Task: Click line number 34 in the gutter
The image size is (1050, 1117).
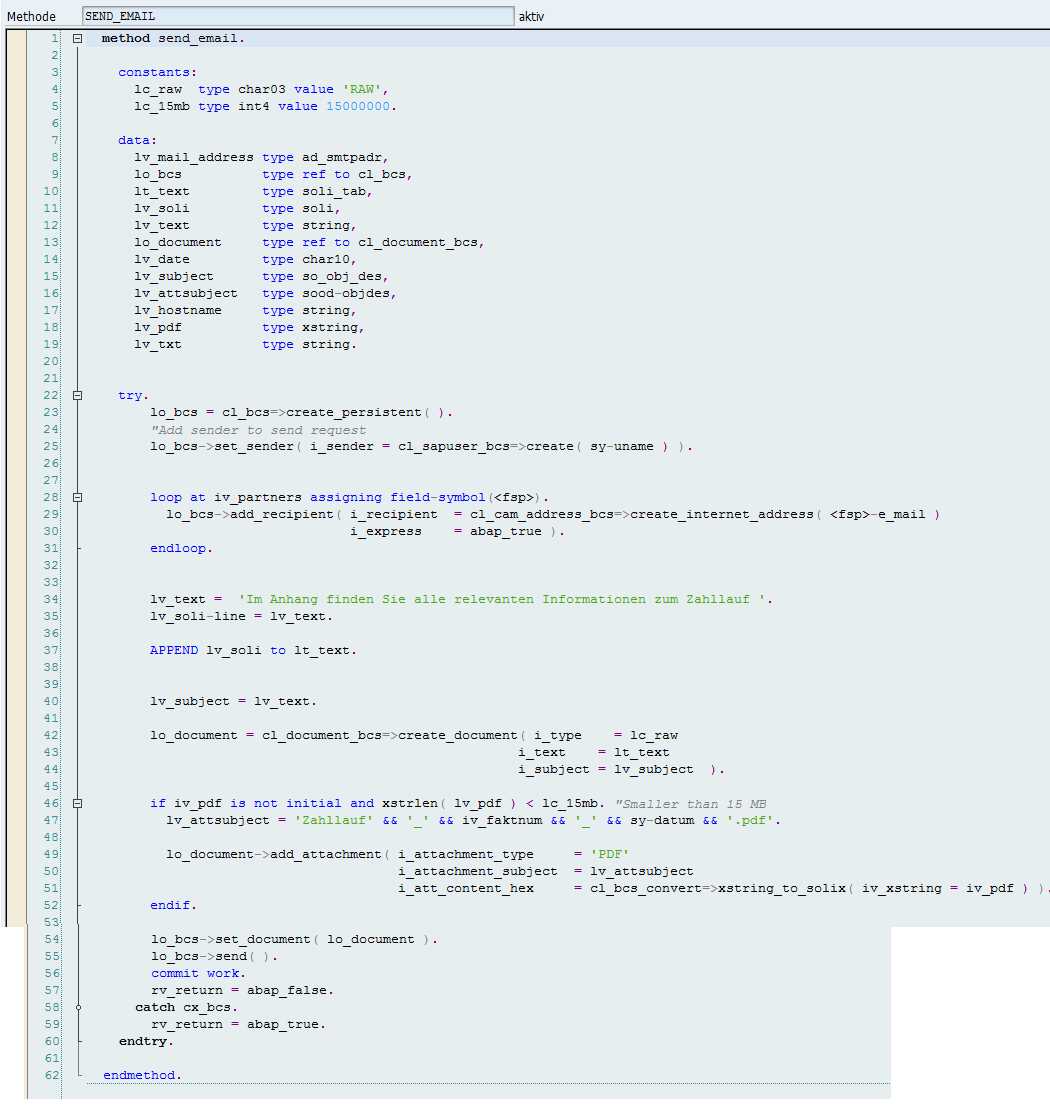Action: point(52,599)
